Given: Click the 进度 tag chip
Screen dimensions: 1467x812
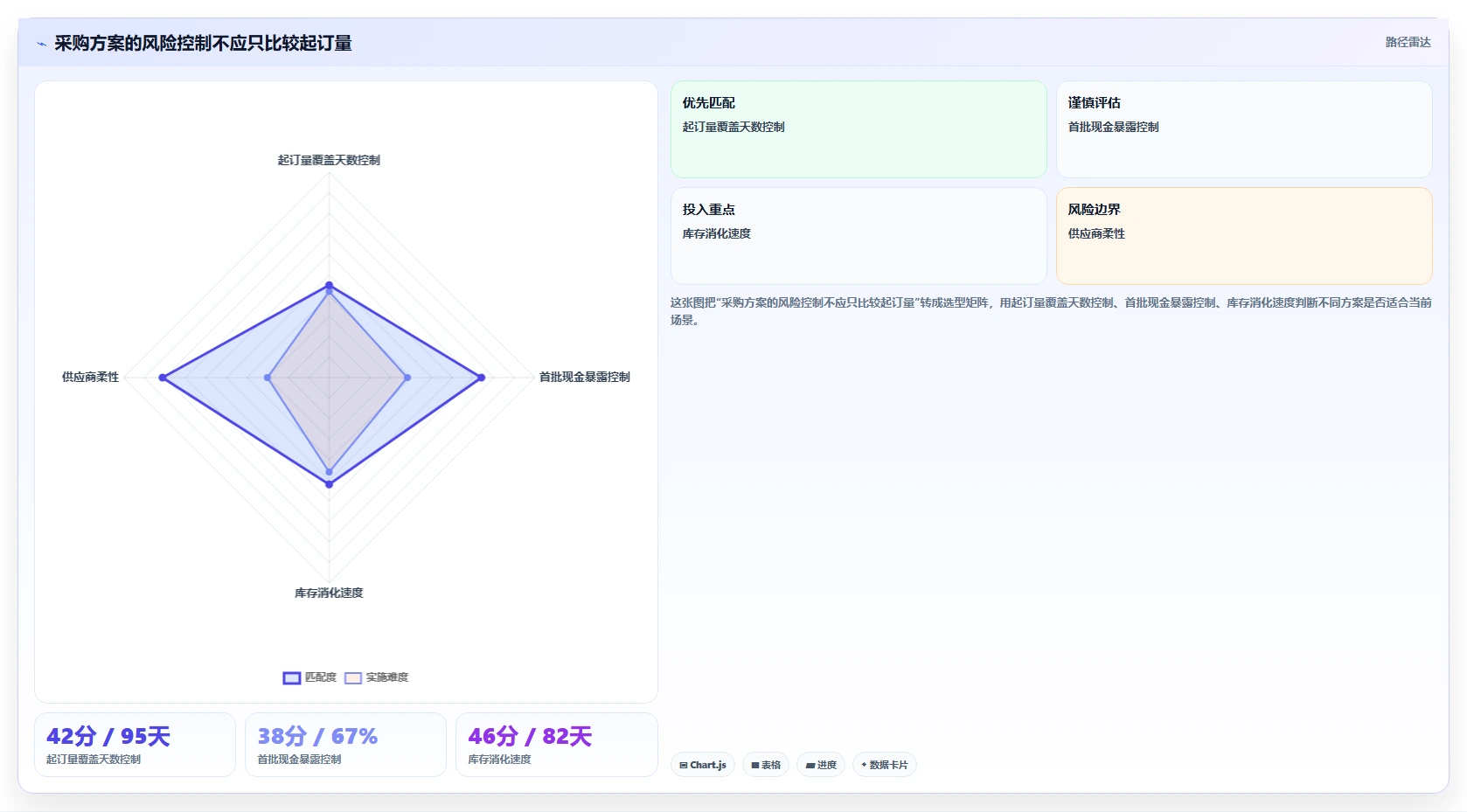Looking at the screenshot, I should [821, 765].
